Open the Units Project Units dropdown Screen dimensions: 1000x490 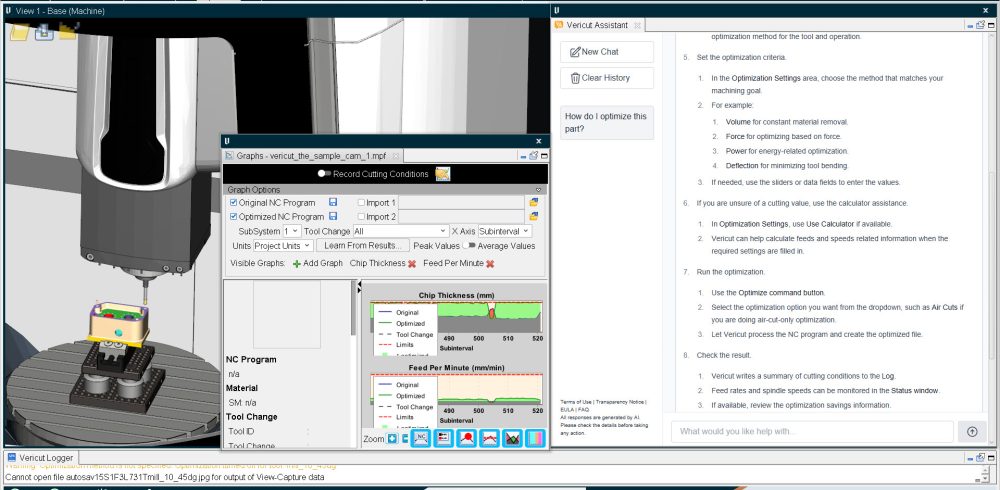click(x=283, y=246)
